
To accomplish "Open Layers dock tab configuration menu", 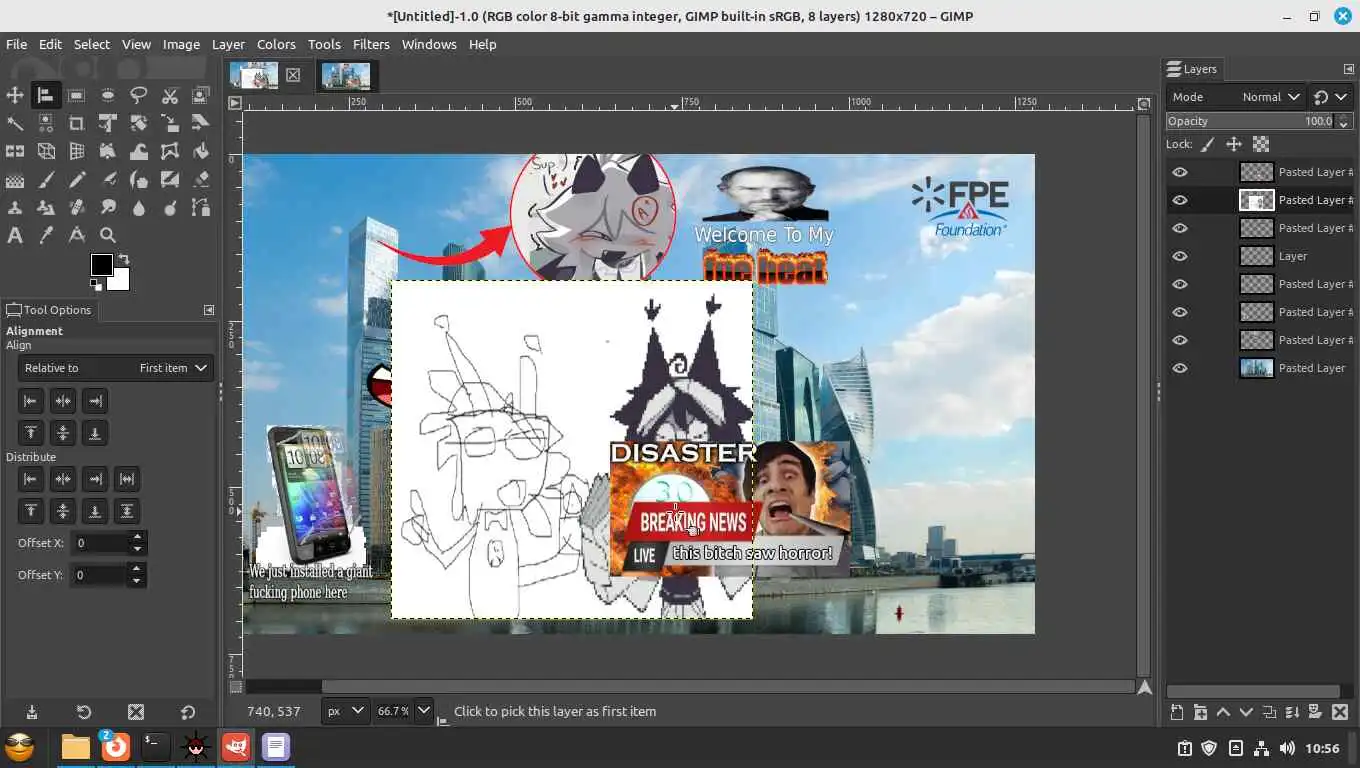I will (1348, 69).
